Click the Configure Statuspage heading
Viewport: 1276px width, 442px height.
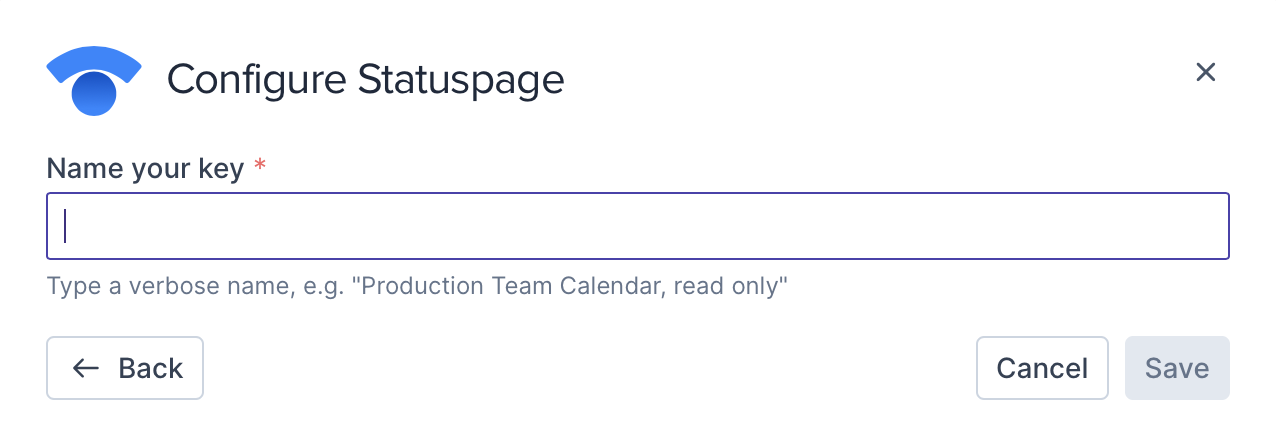(365, 79)
